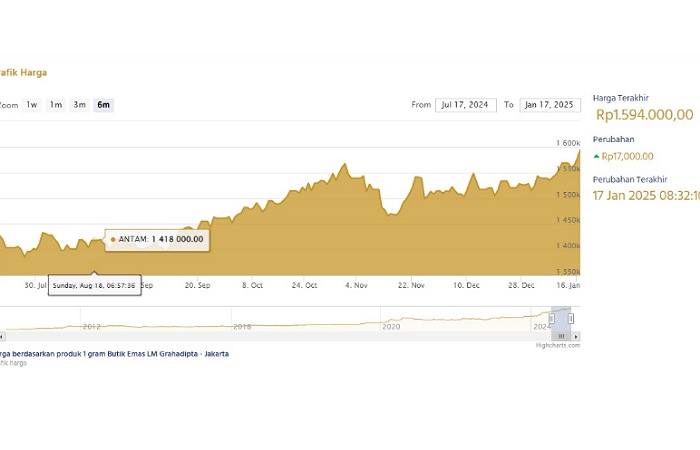
Task: Click the 17 Jan 2025 timestamp
Action: point(646,196)
